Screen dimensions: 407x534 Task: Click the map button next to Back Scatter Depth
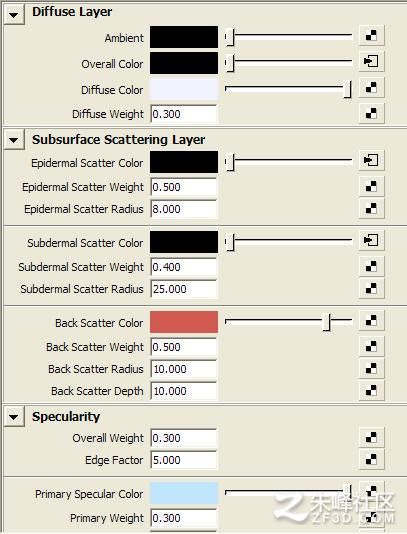[x=371, y=390]
